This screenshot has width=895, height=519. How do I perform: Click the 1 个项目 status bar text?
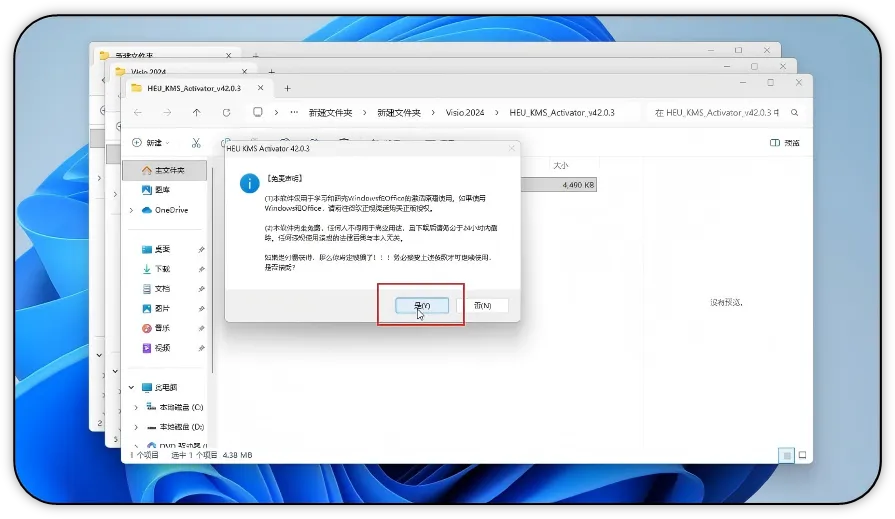144,455
